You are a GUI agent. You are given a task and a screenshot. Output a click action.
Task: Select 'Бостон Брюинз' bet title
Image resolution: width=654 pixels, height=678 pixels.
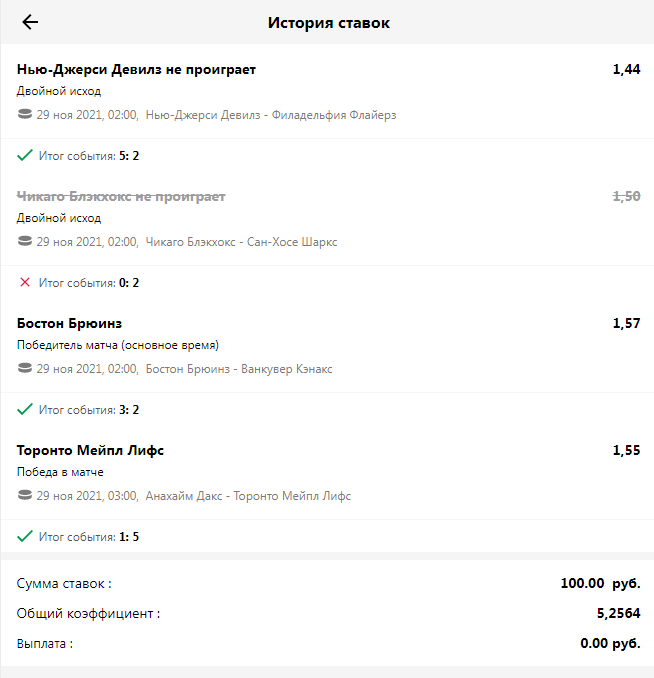tap(69, 323)
